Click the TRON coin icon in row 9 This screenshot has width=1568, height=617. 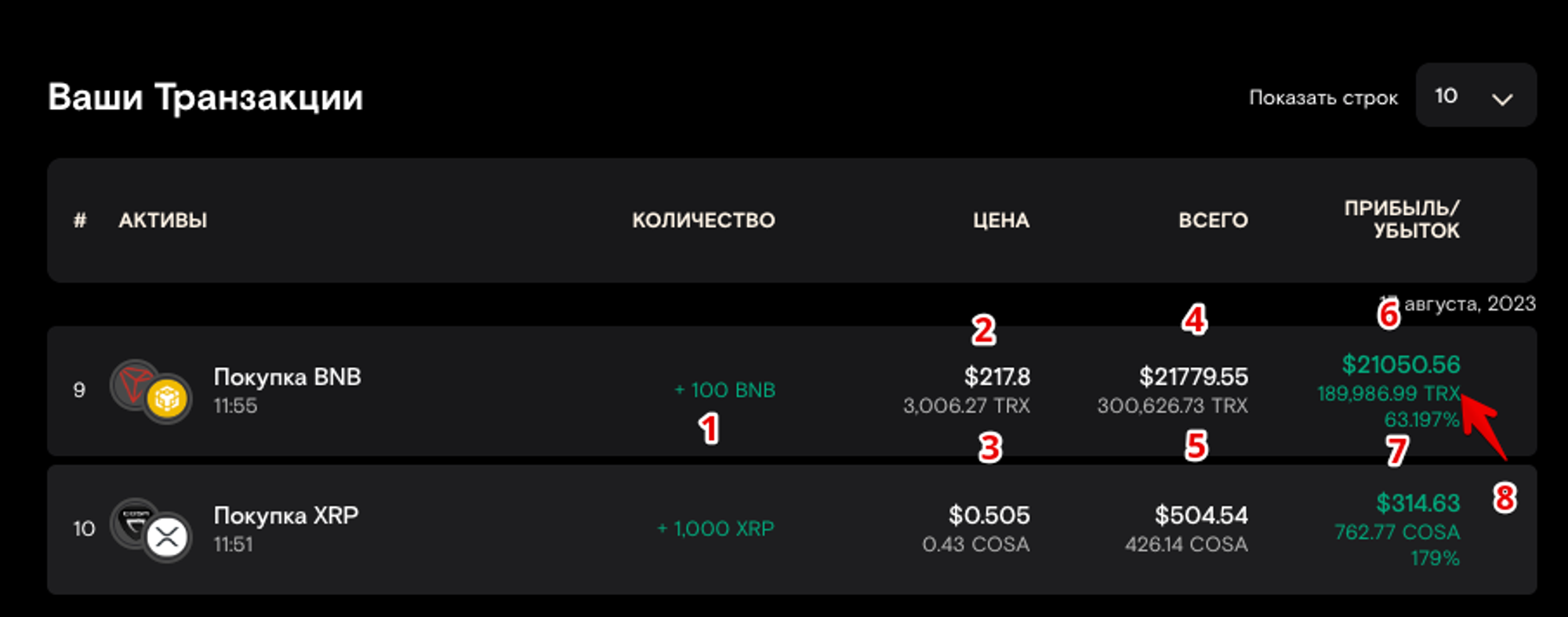coord(136,384)
